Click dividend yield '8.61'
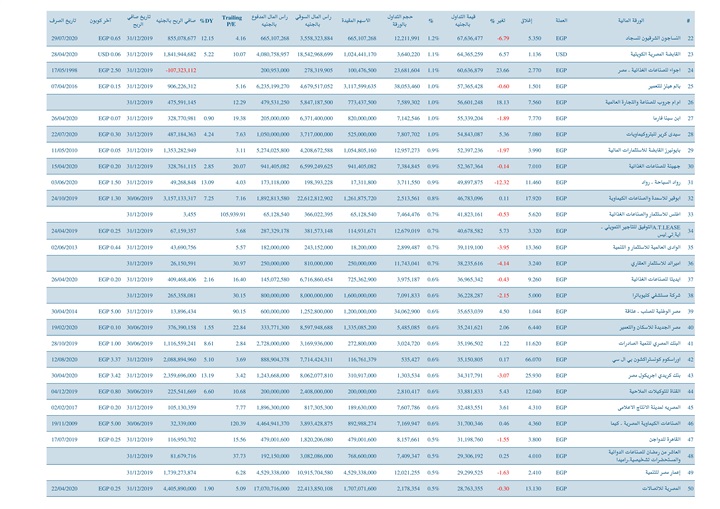 tap(209, 344)
